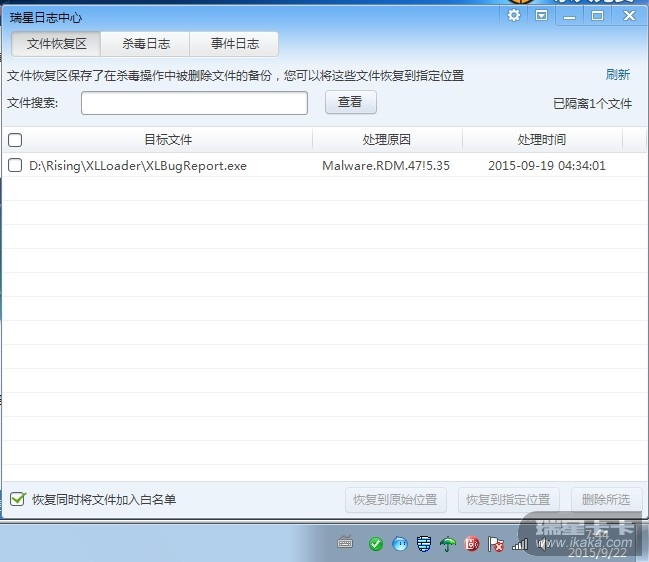
Task: Click the 刷新 refresh link
Action: click(618, 75)
